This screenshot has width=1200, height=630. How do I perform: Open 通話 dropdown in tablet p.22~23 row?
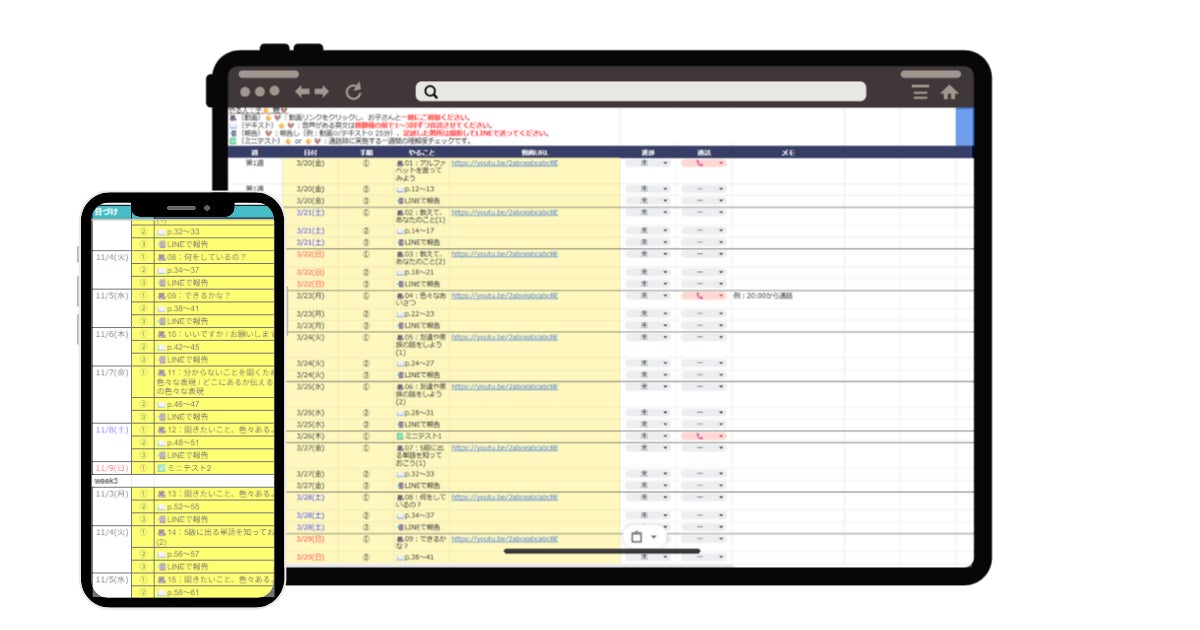(704, 314)
